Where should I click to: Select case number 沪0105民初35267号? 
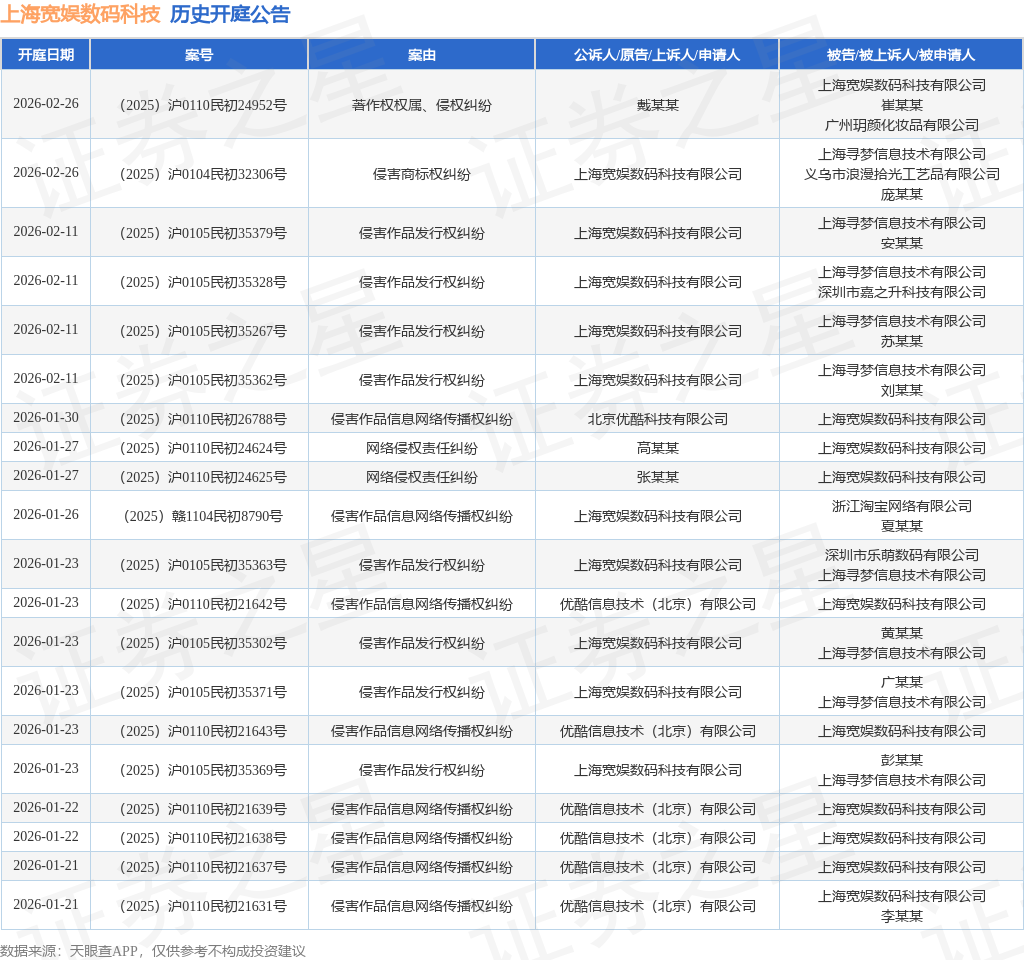227,331
